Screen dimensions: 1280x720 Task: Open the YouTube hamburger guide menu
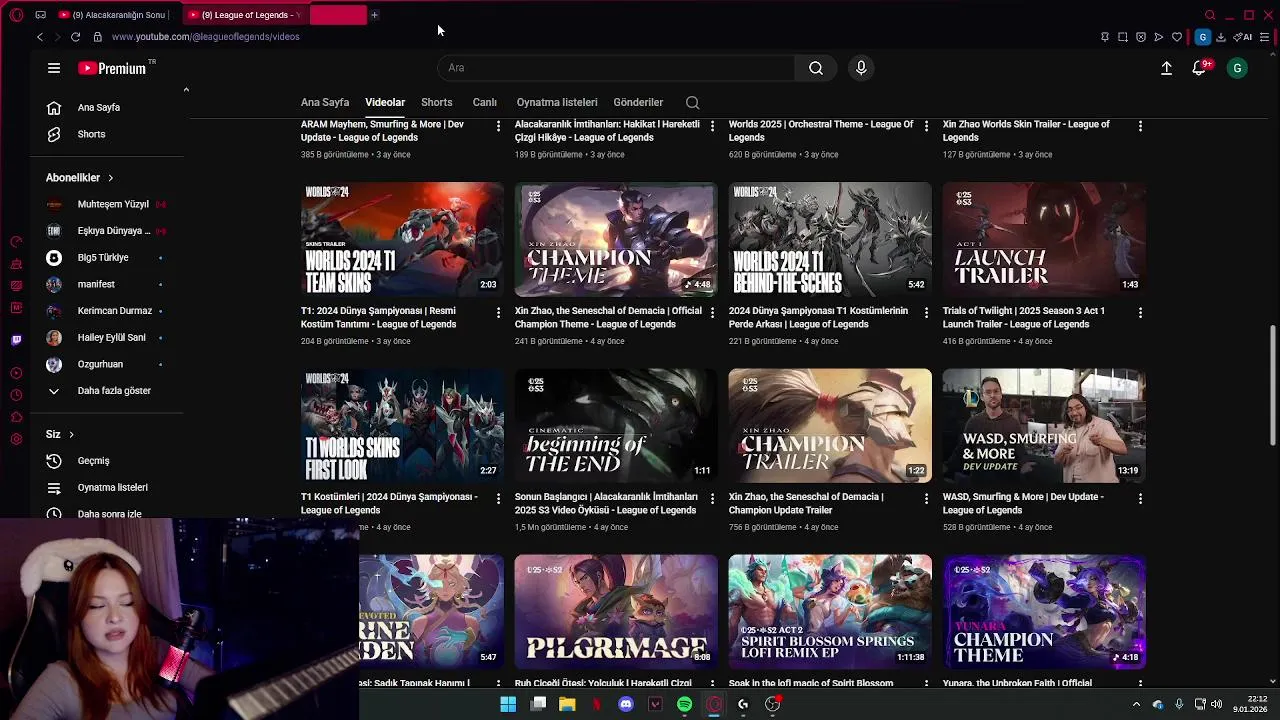[54, 68]
